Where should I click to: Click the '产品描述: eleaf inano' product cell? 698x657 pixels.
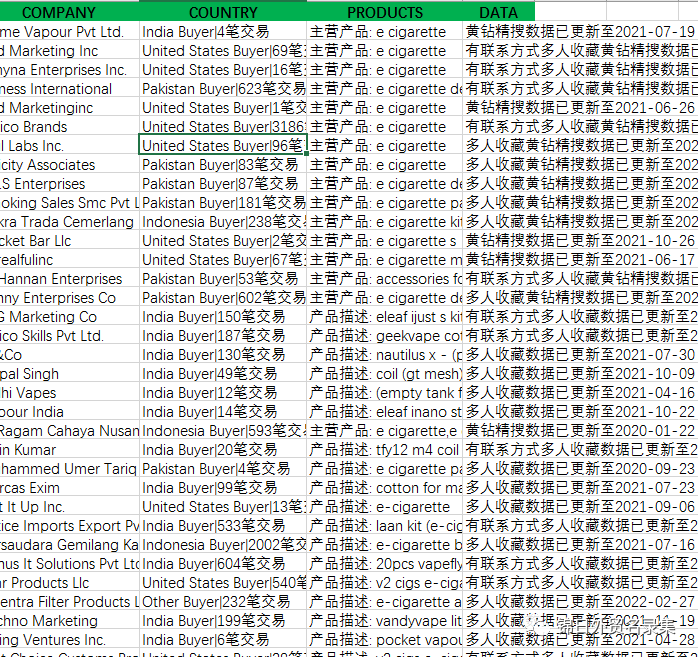click(385, 412)
